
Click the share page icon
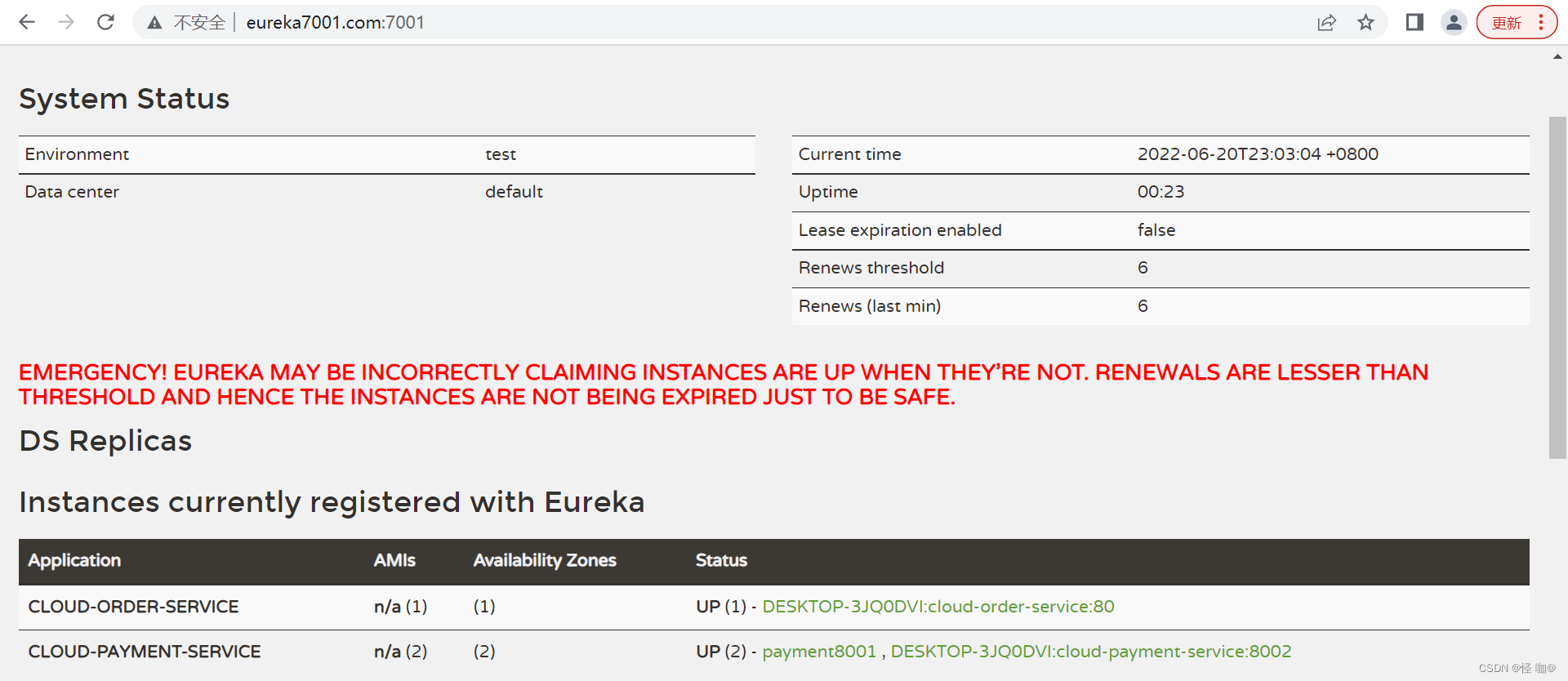click(1326, 23)
